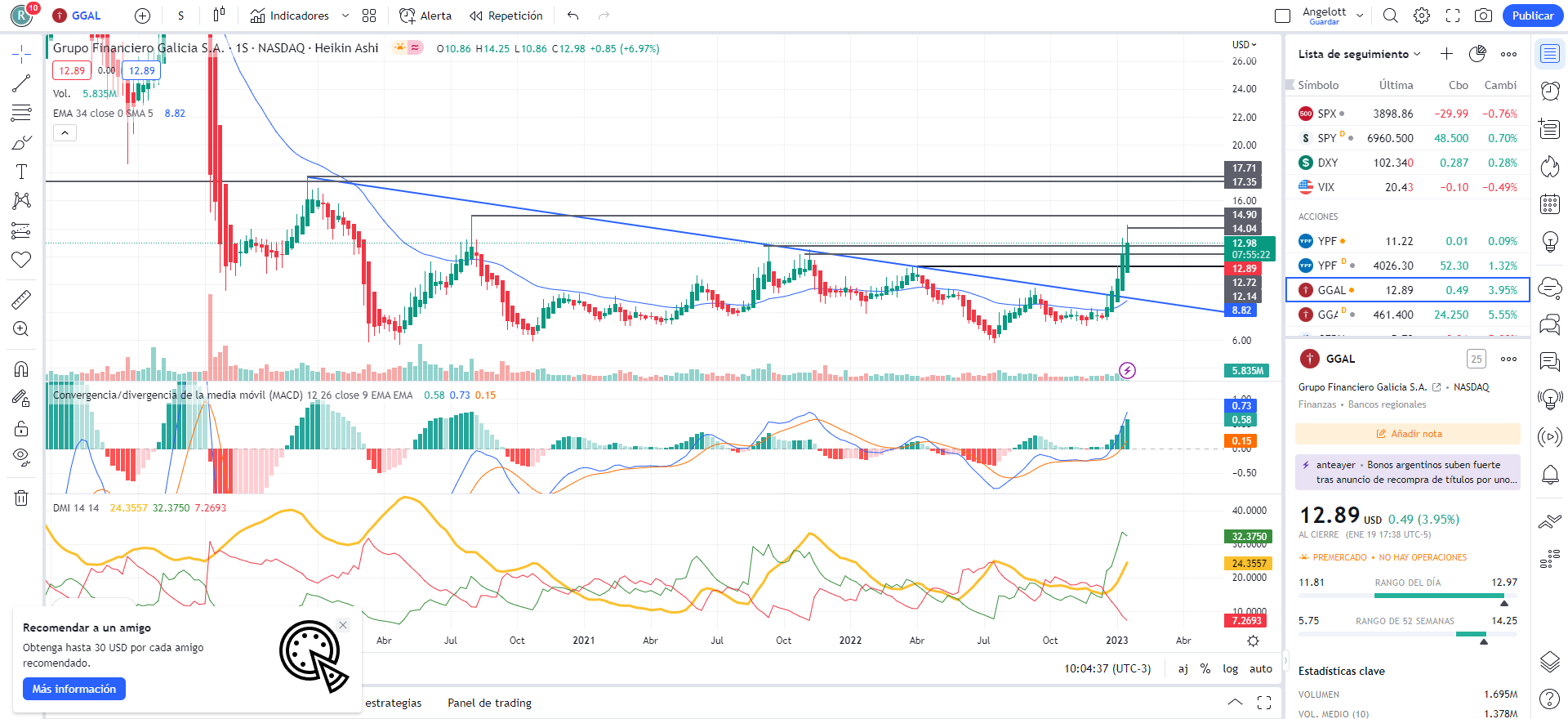The height and width of the screenshot is (719, 1568).
Task: Open the Panel de trading tab
Action: pos(489,703)
